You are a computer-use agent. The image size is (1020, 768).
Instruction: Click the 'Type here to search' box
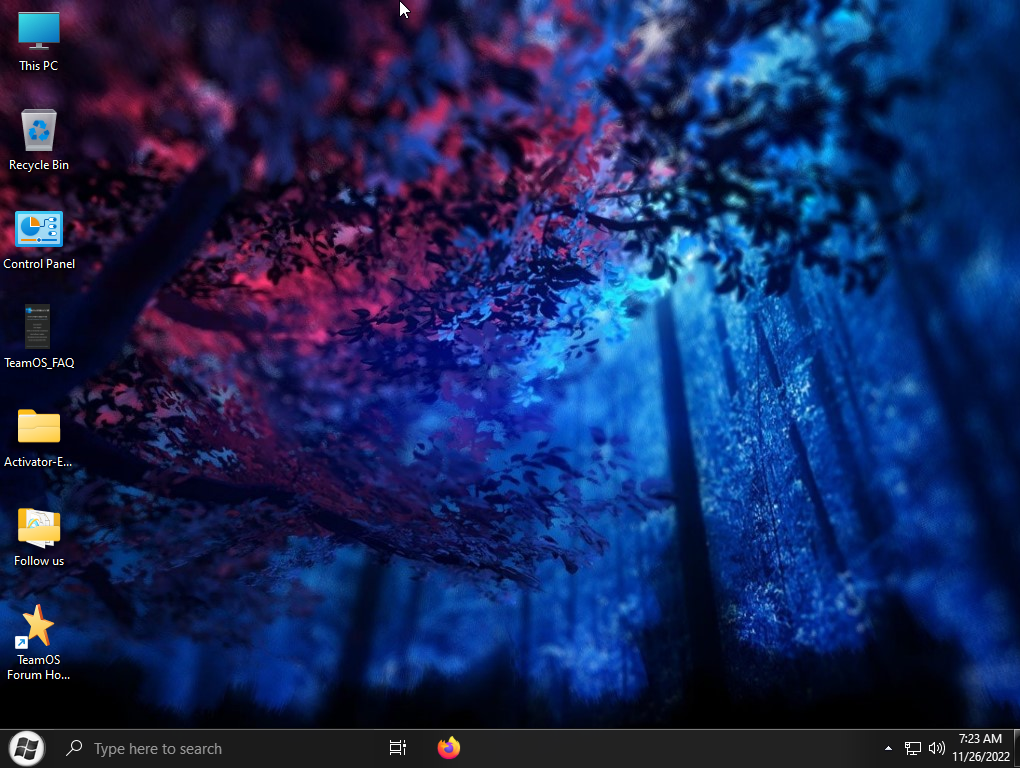pos(200,748)
